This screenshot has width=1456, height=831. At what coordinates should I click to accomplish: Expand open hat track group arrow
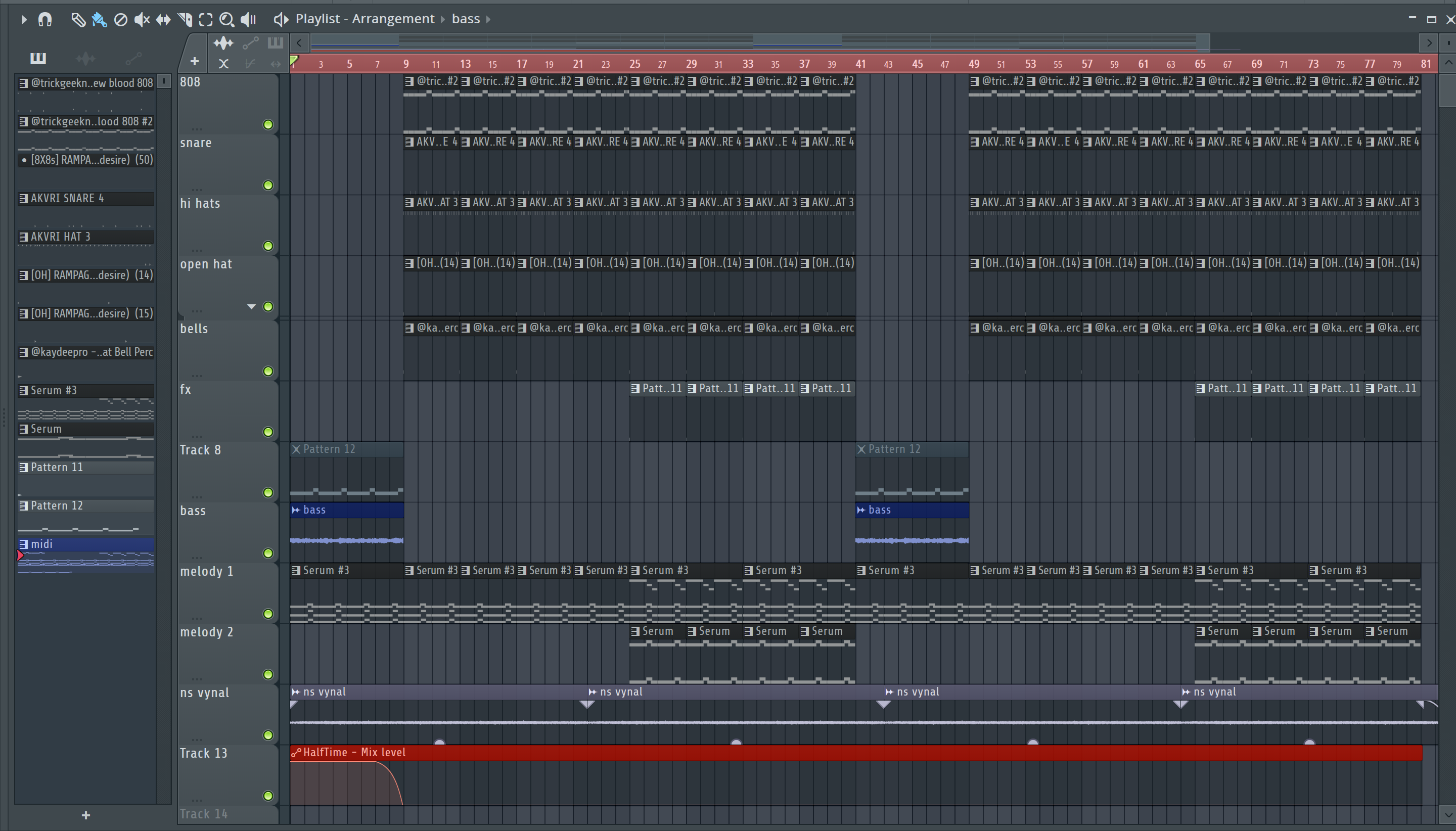tap(251, 306)
